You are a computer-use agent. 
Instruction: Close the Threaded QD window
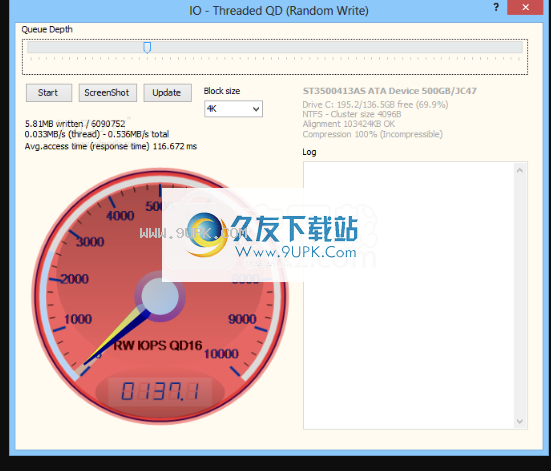pos(525,7)
